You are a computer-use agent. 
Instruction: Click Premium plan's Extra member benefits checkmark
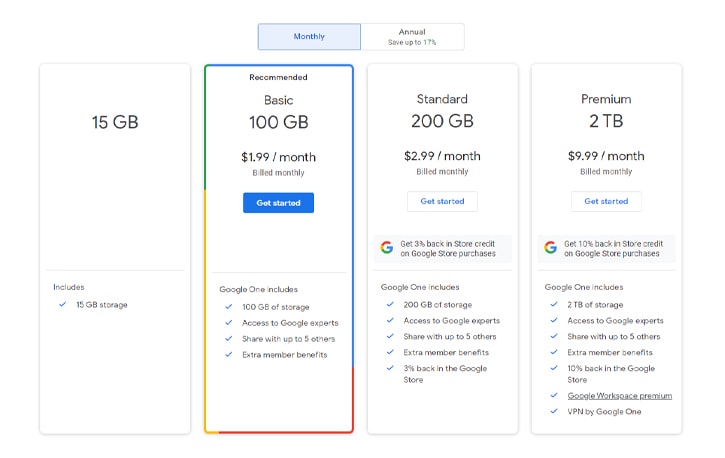(x=554, y=352)
